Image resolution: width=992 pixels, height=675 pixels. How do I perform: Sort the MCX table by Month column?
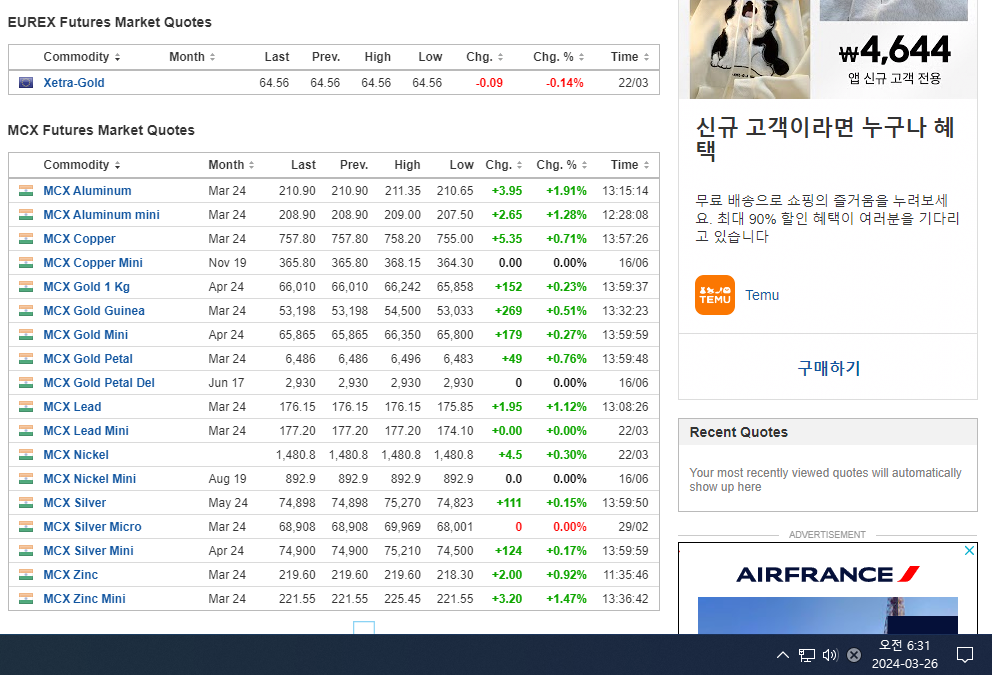[232, 165]
